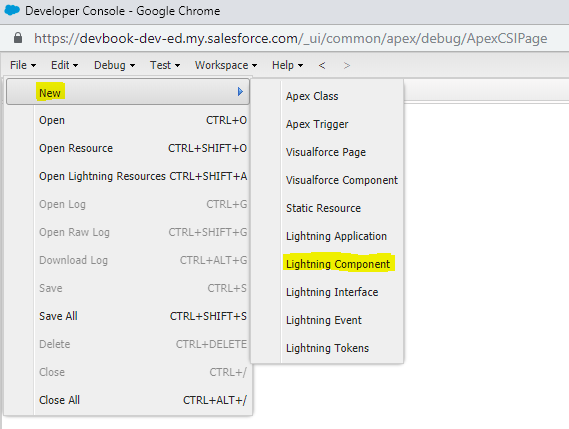This screenshot has height=429, width=569.
Task: Click the padlock icon in address bar
Action: tap(17, 37)
